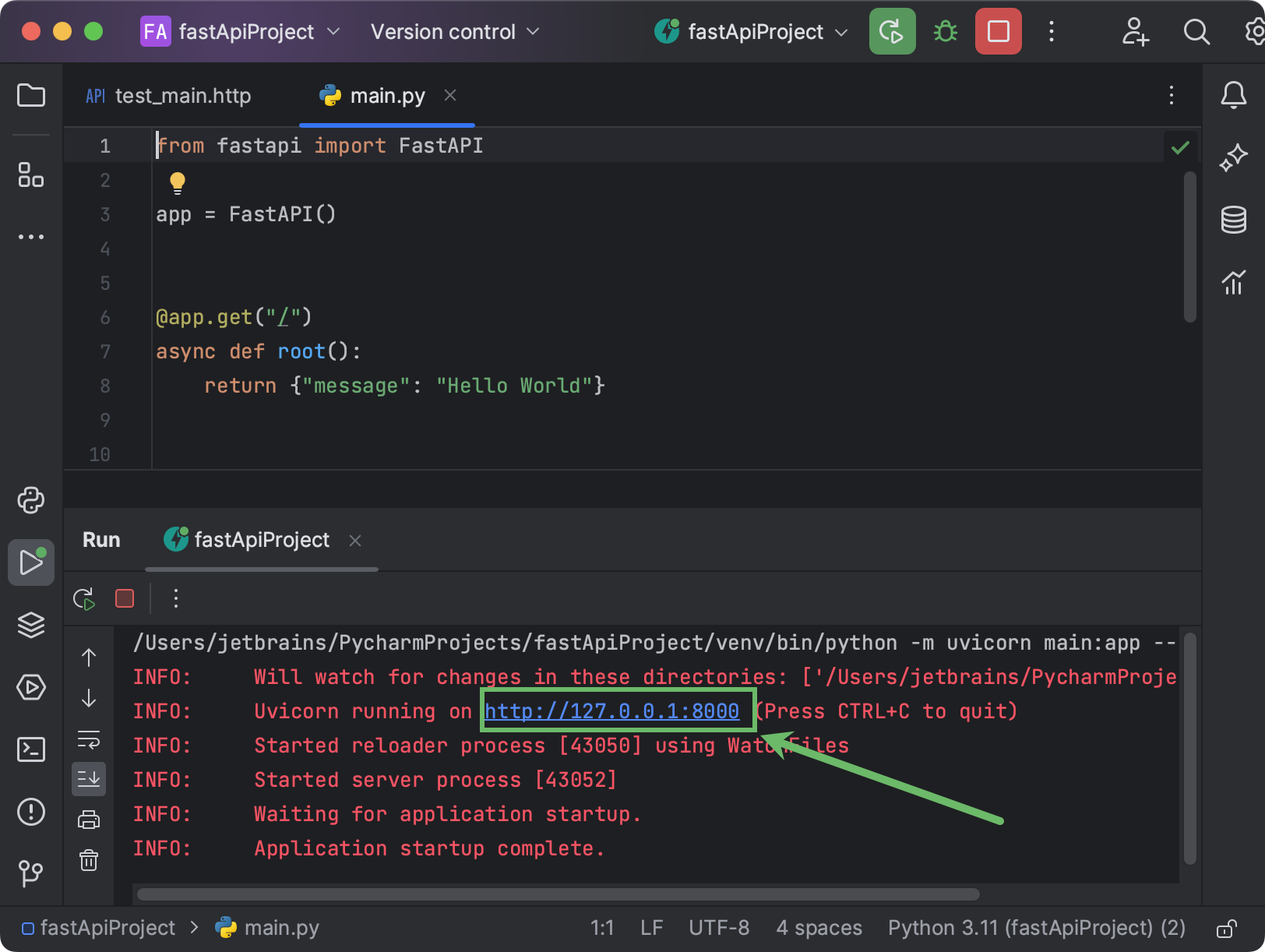This screenshot has width=1265, height=952.
Task: Run fastApiProject with the green play button
Action: (892, 31)
